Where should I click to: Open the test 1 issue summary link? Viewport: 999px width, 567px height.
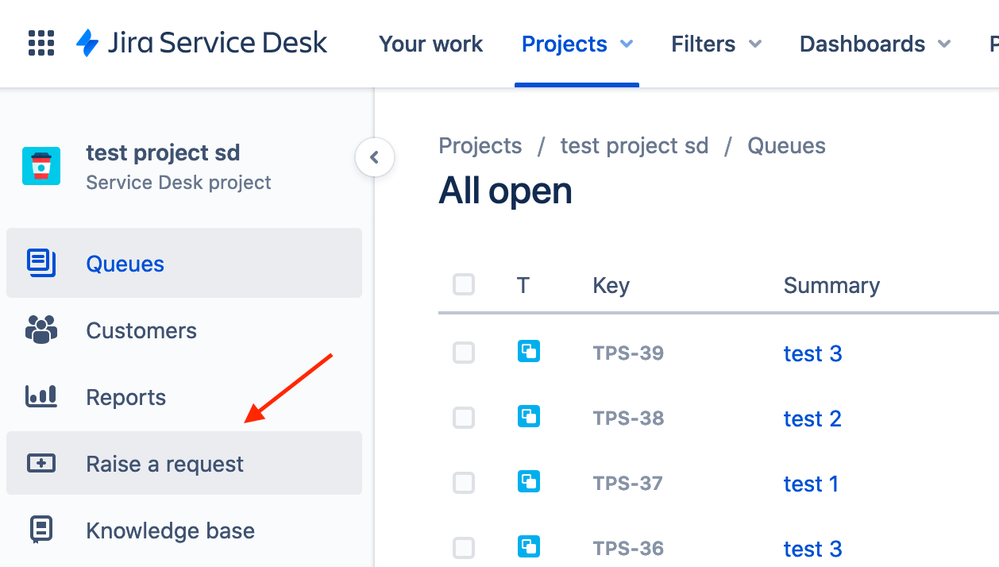pyautogui.click(x=810, y=484)
